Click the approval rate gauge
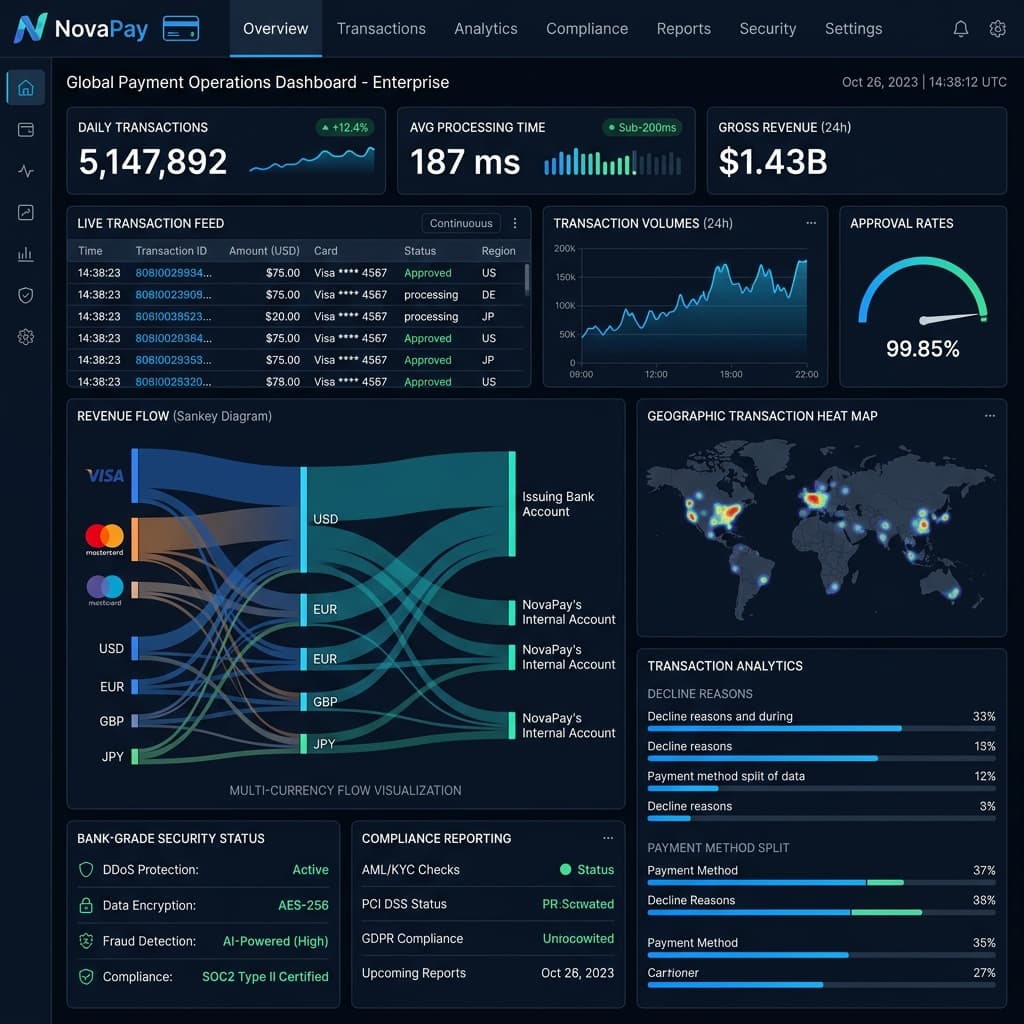Screen dimensions: 1024x1024 point(922,292)
